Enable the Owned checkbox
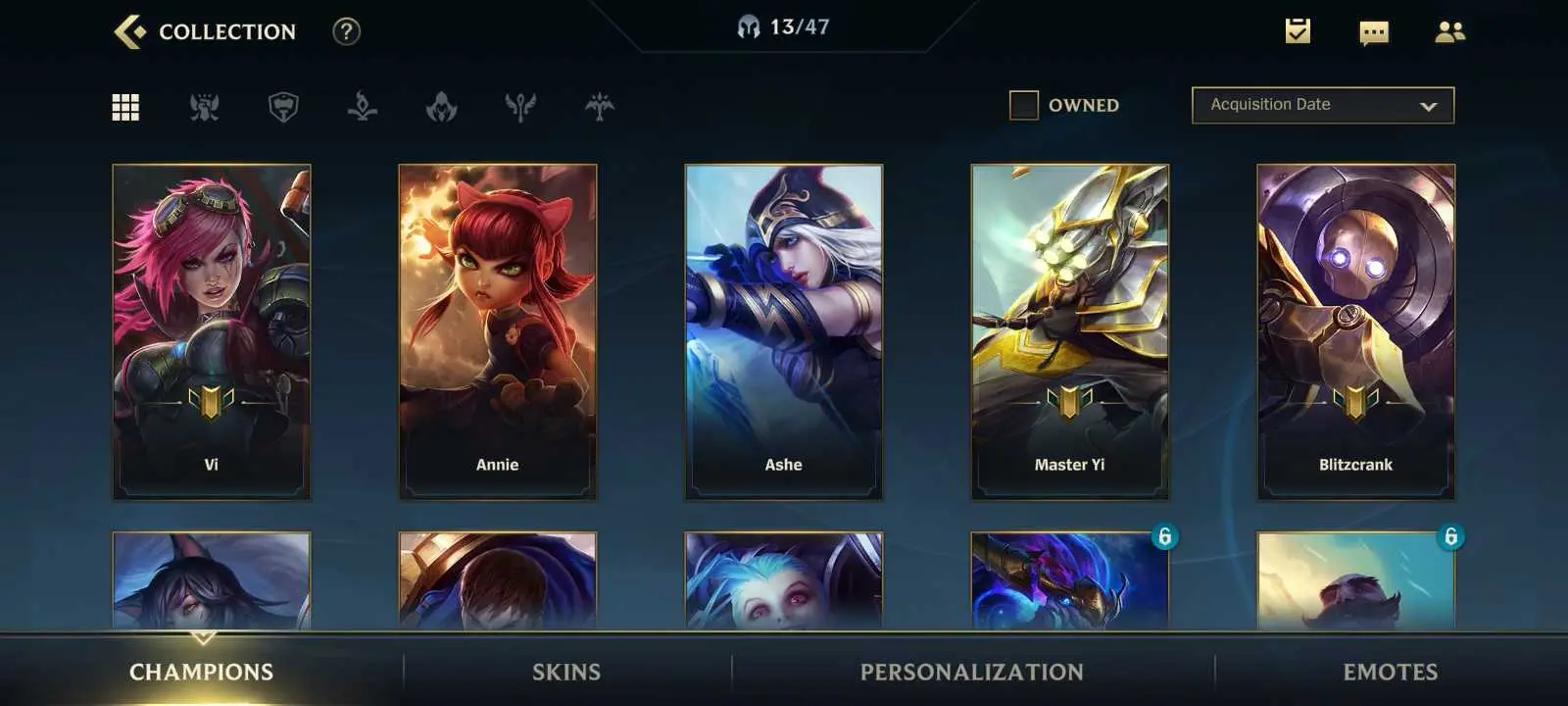This screenshot has height=706, width=1568. click(x=1024, y=105)
